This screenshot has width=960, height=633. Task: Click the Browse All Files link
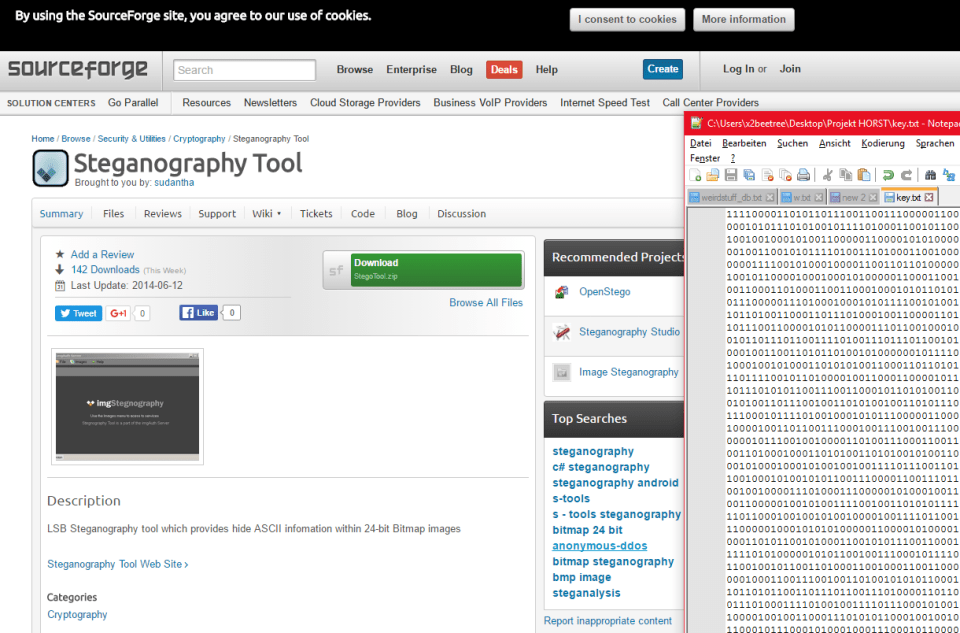486,302
